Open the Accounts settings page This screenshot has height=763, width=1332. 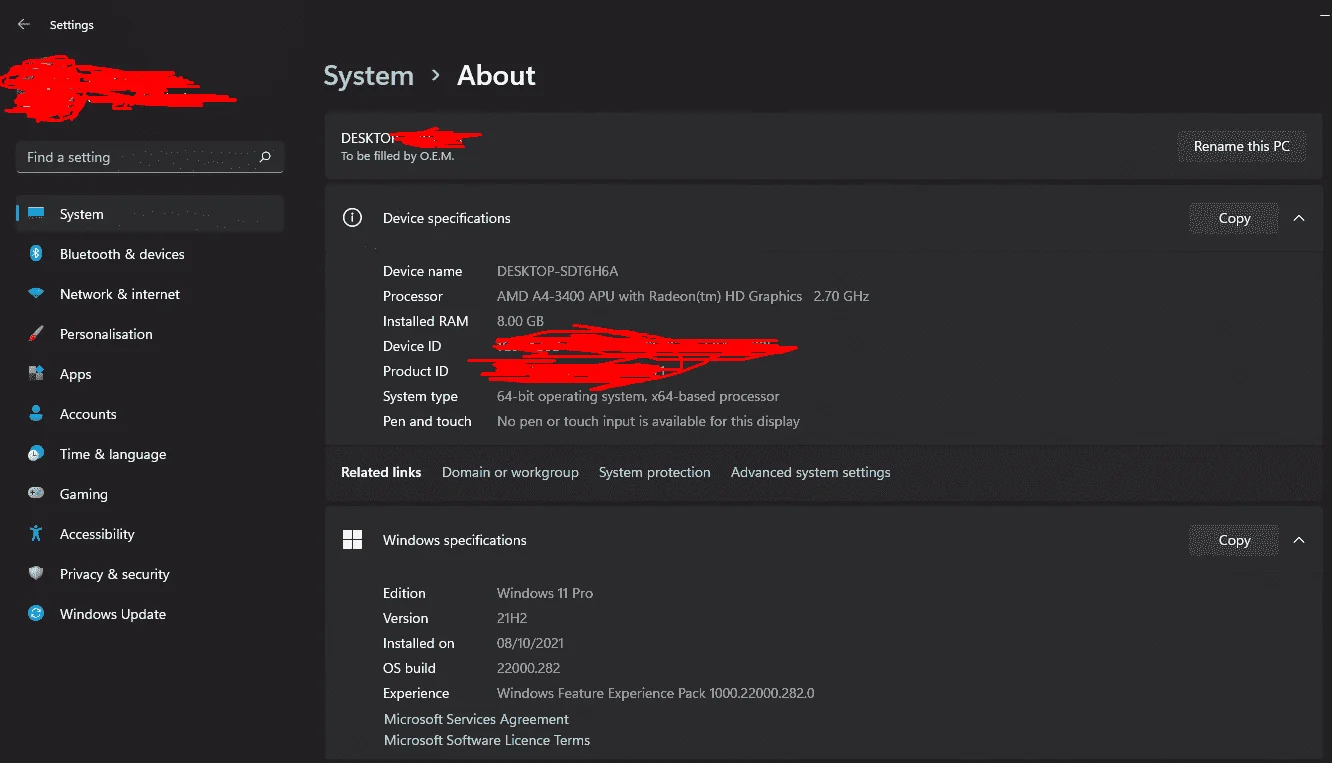coord(150,414)
